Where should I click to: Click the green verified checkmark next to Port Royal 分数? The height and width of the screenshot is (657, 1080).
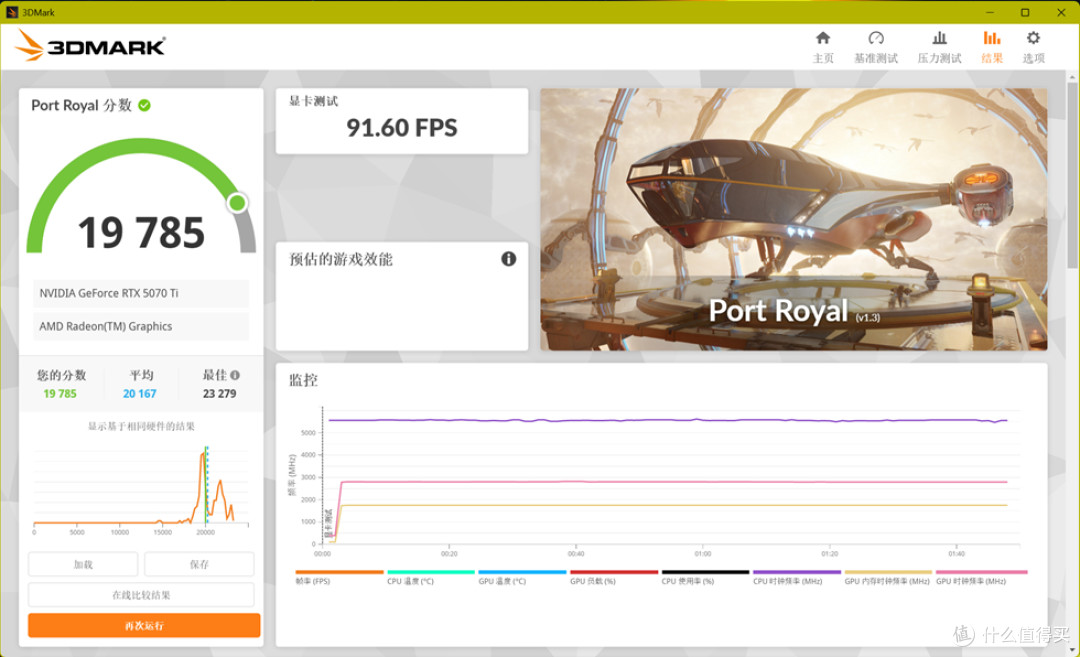(145, 105)
